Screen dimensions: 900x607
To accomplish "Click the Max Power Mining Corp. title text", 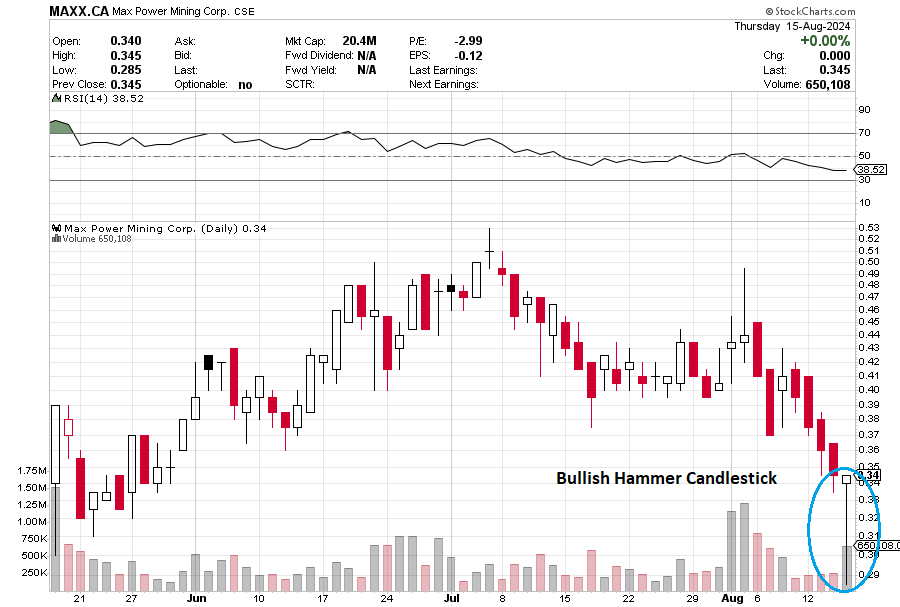I will tap(171, 11).
